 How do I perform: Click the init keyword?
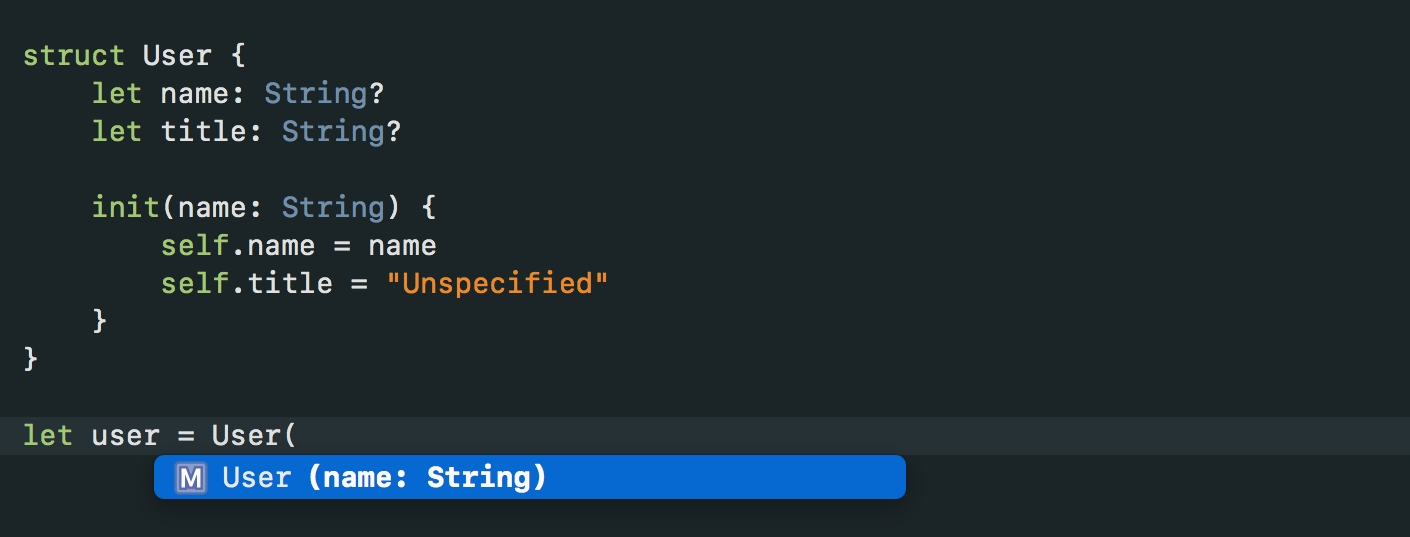[126, 207]
